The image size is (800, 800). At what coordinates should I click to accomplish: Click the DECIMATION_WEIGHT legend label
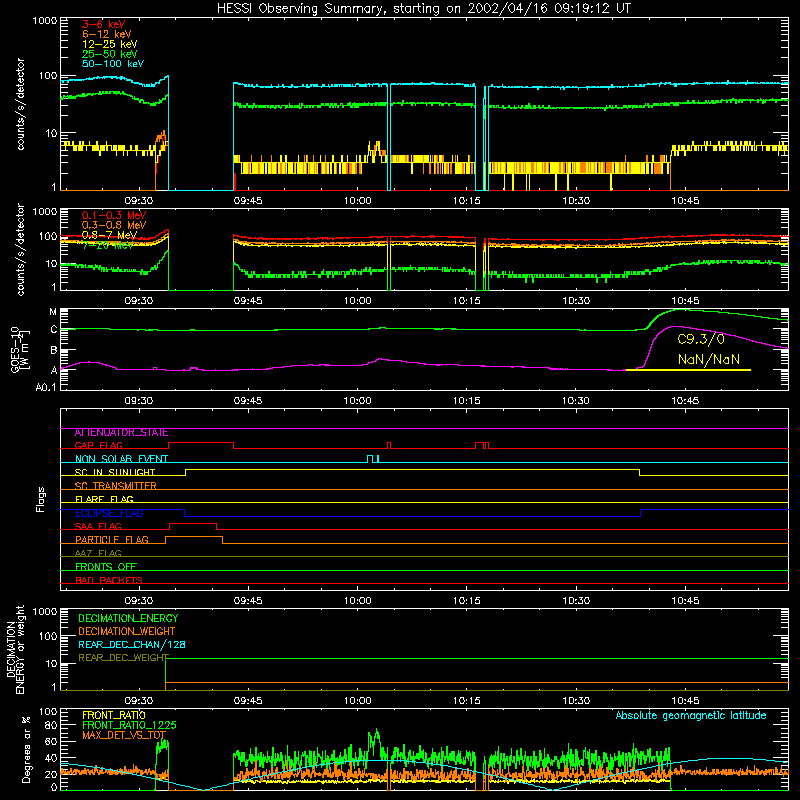click(127, 632)
